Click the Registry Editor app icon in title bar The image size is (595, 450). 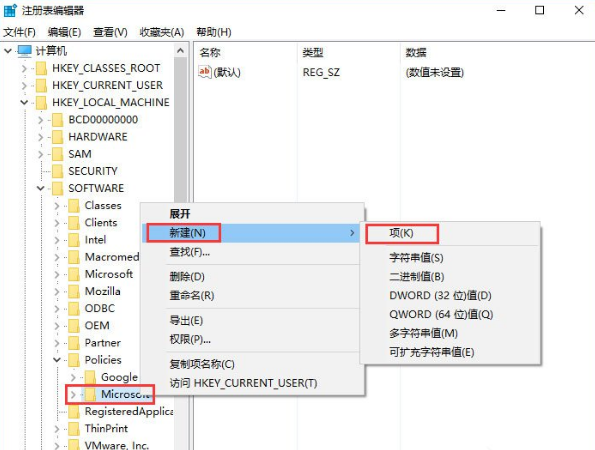pyautogui.click(x=10, y=10)
